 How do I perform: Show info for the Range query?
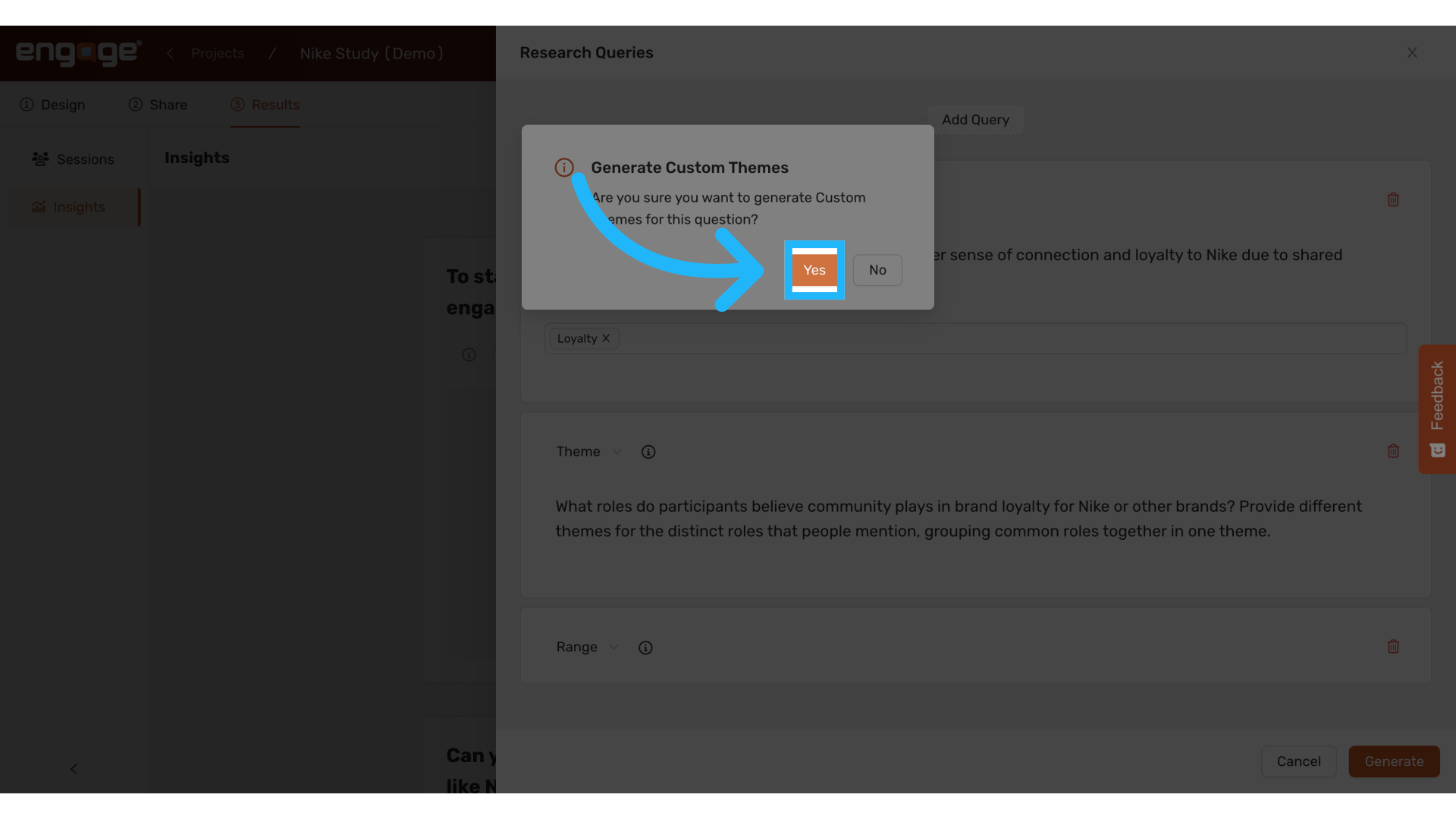tap(645, 648)
